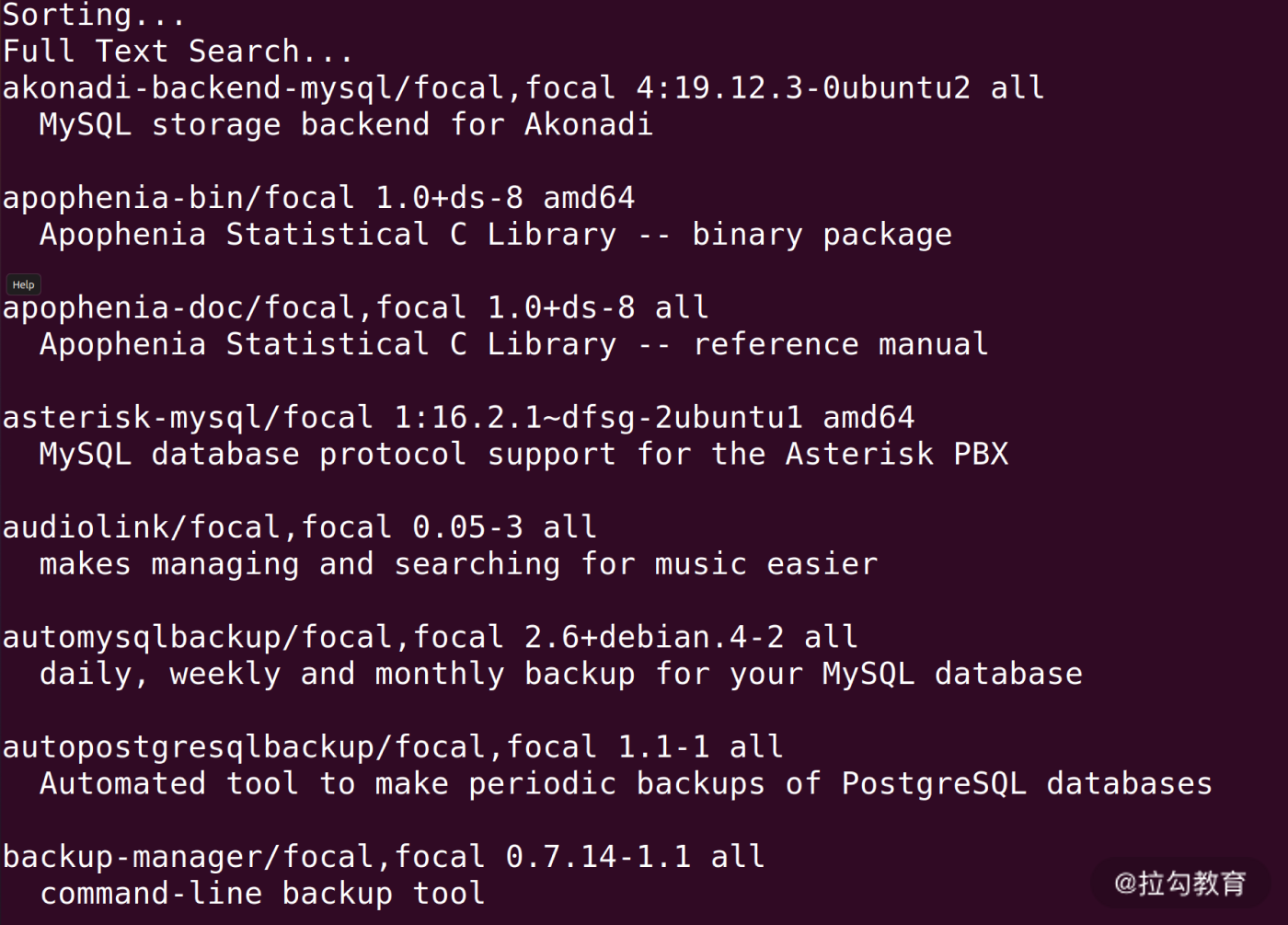Click the "command-line backup tool" description
Screen dimensions: 1288x925
262,894
